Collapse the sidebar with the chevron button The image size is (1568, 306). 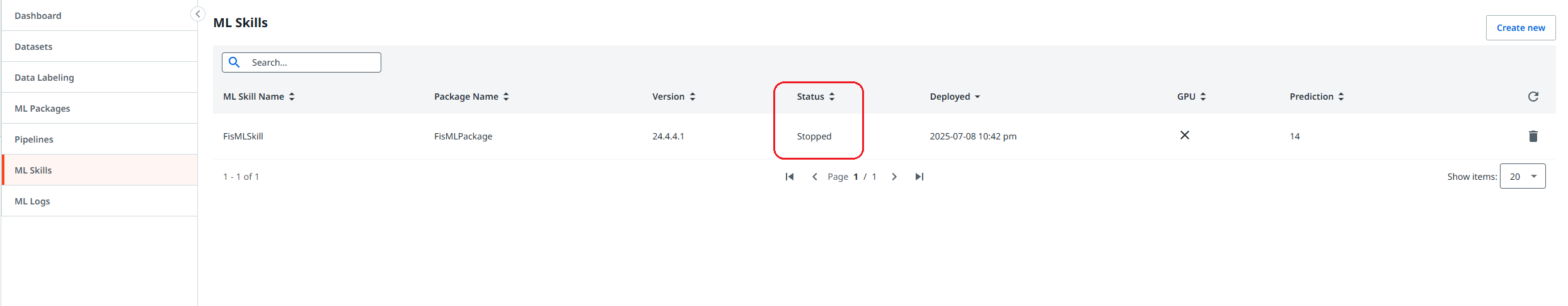click(197, 14)
